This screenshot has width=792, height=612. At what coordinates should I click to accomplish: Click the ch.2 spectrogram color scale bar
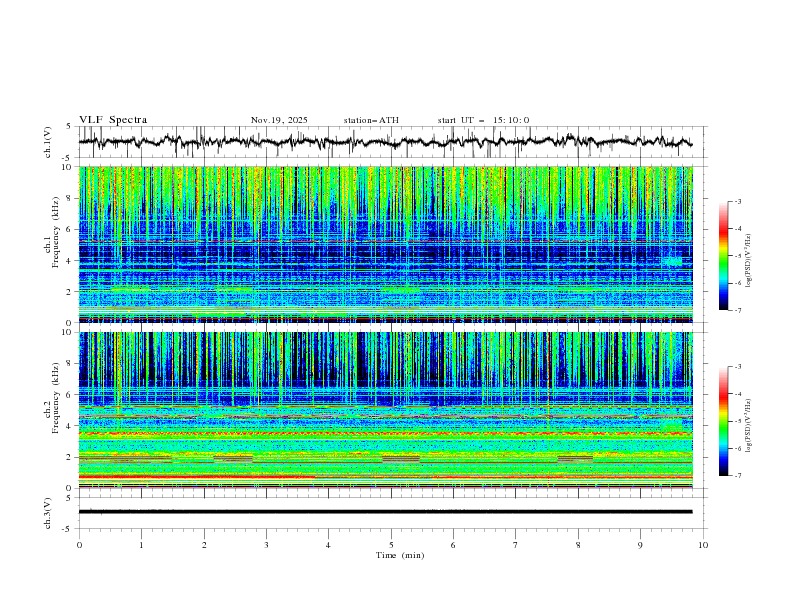[724, 421]
